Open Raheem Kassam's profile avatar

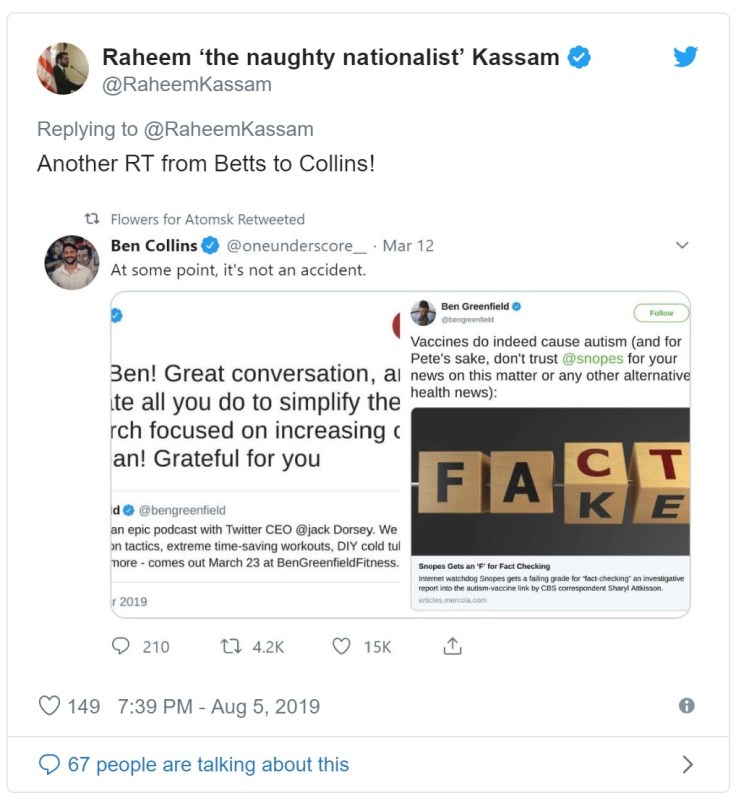tap(64, 69)
